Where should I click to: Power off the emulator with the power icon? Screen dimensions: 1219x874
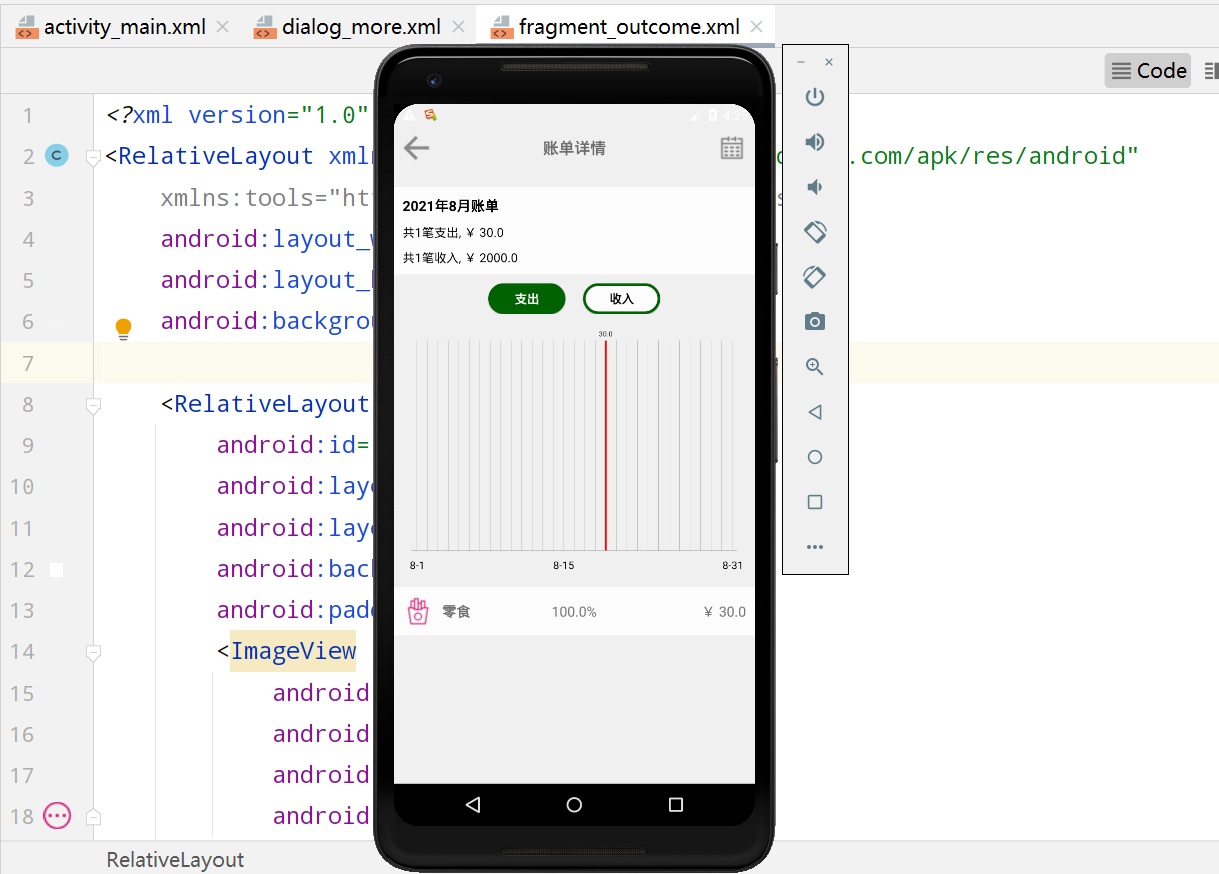tap(815, 97)
